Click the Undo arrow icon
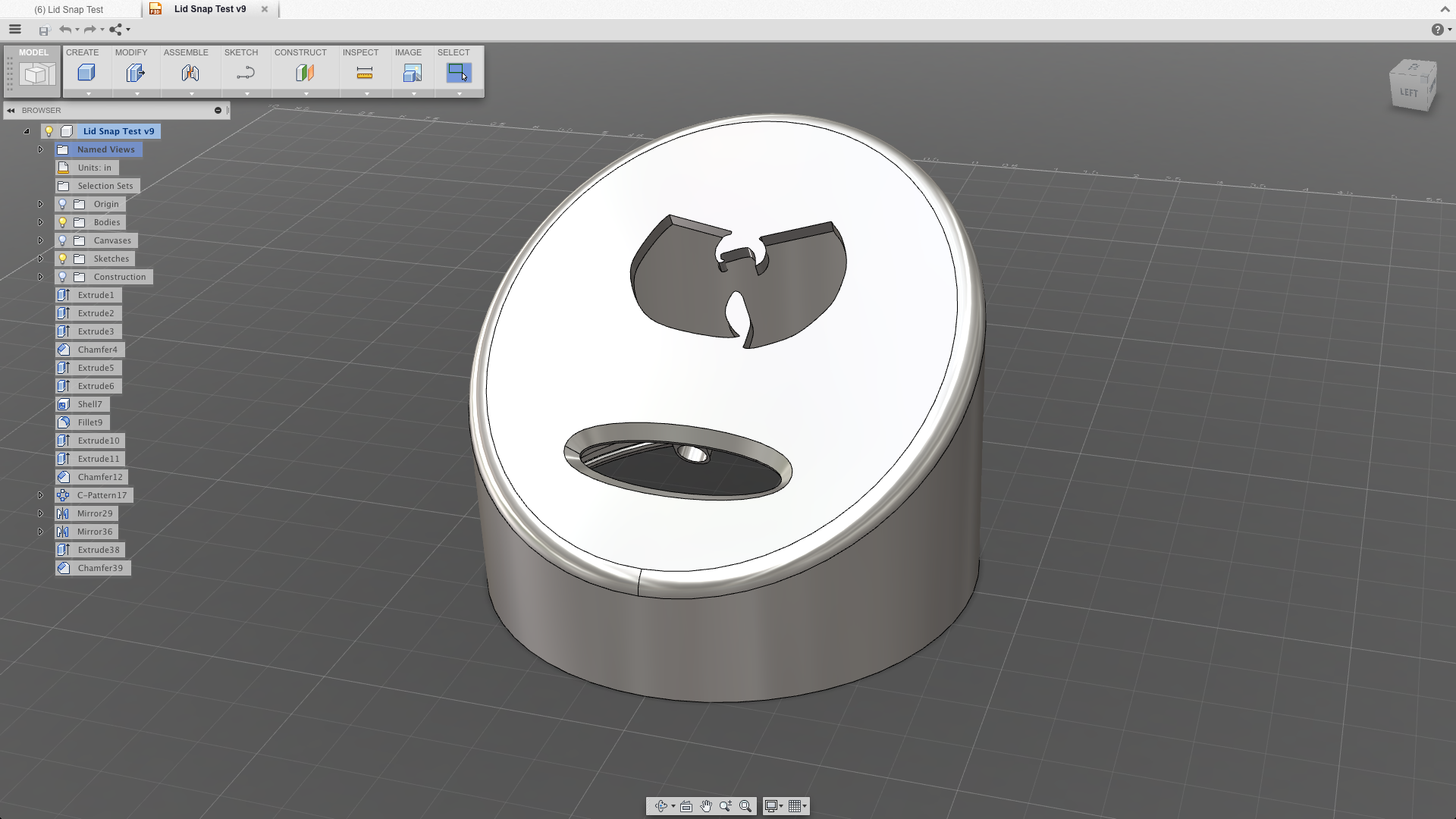Screen dimensions: 1456x819 click(65, 30)
